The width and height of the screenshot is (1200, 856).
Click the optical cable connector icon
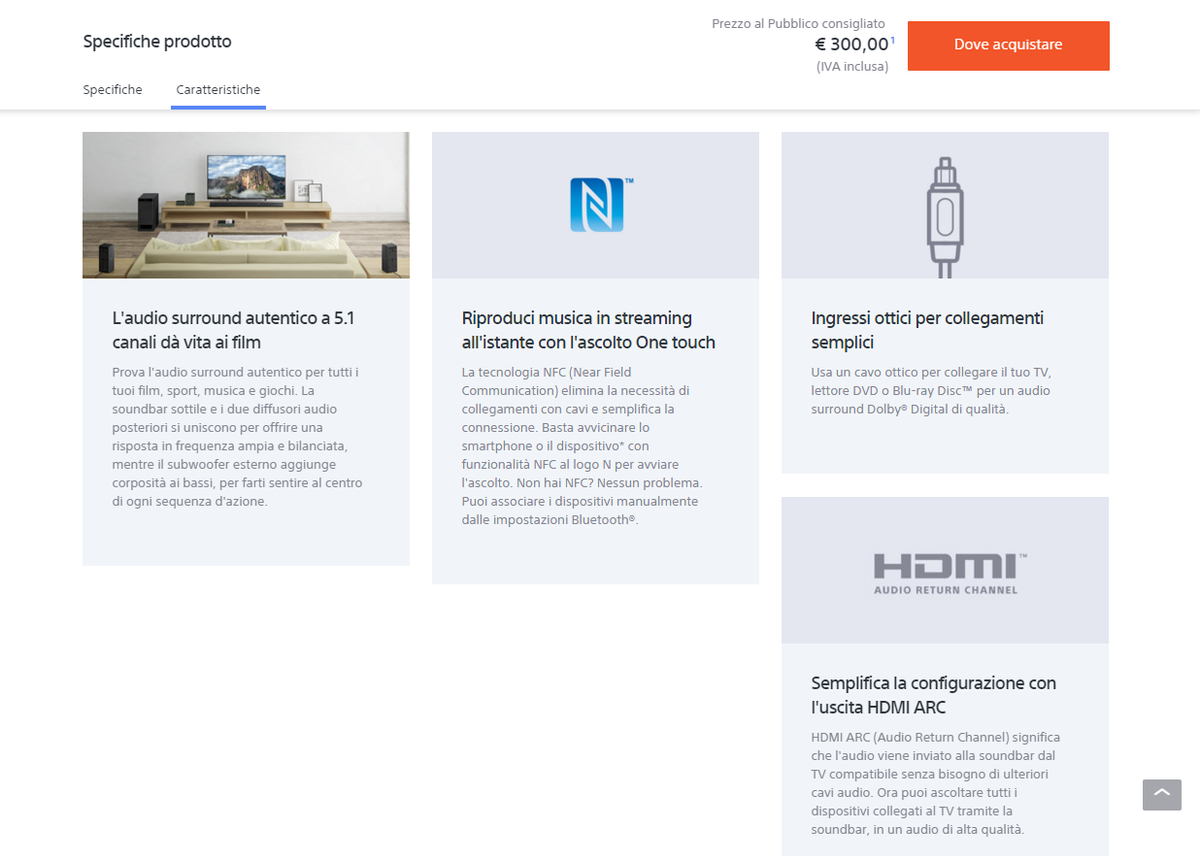[x=944, y=217]
